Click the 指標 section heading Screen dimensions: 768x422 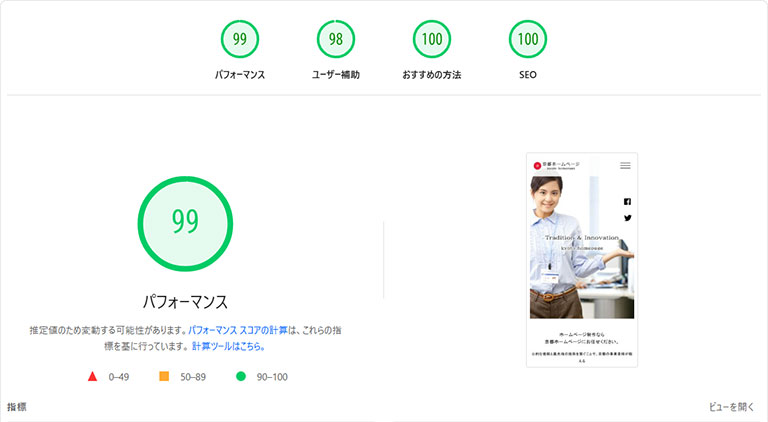(x=17, y=407)
